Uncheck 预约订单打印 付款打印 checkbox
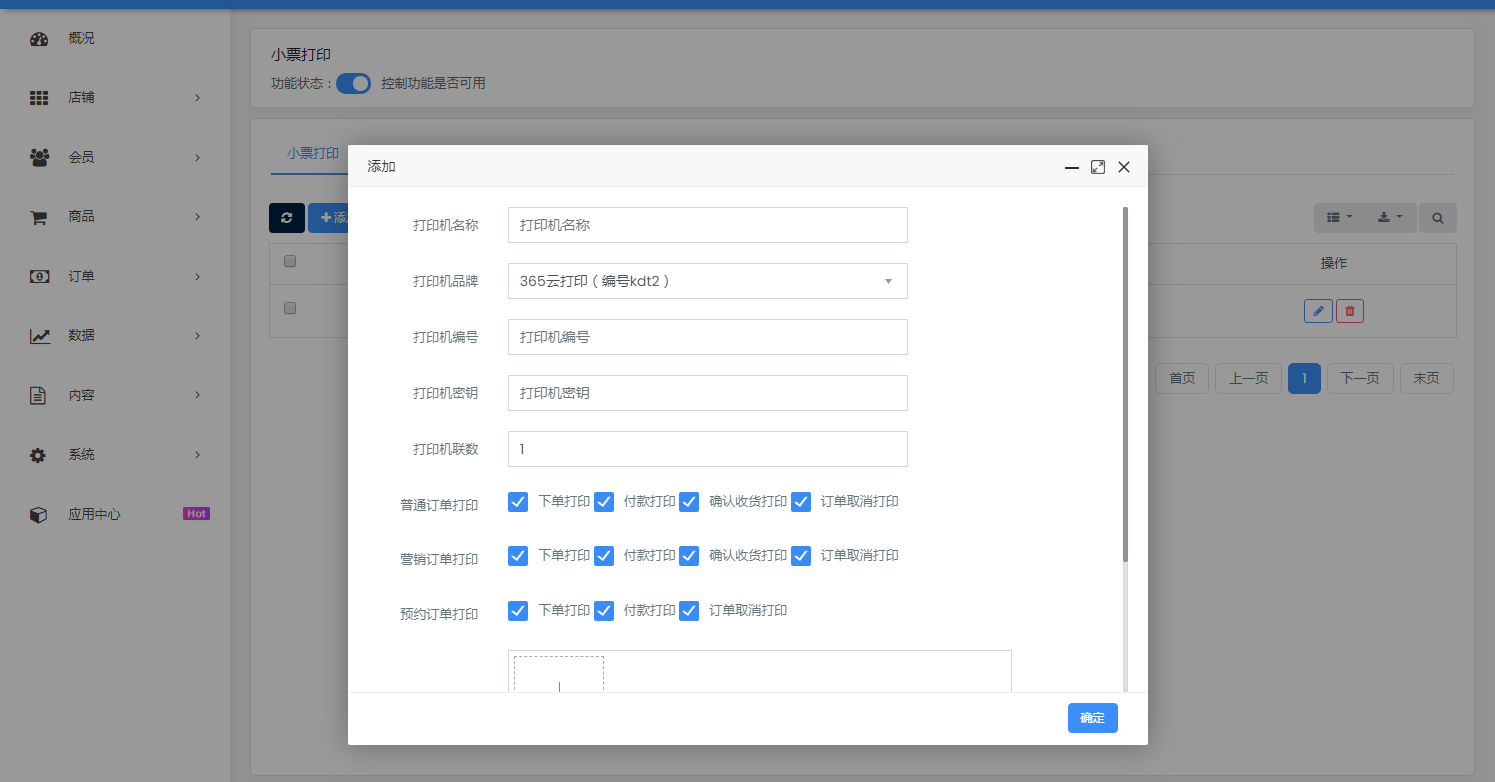 coord(604,611)
